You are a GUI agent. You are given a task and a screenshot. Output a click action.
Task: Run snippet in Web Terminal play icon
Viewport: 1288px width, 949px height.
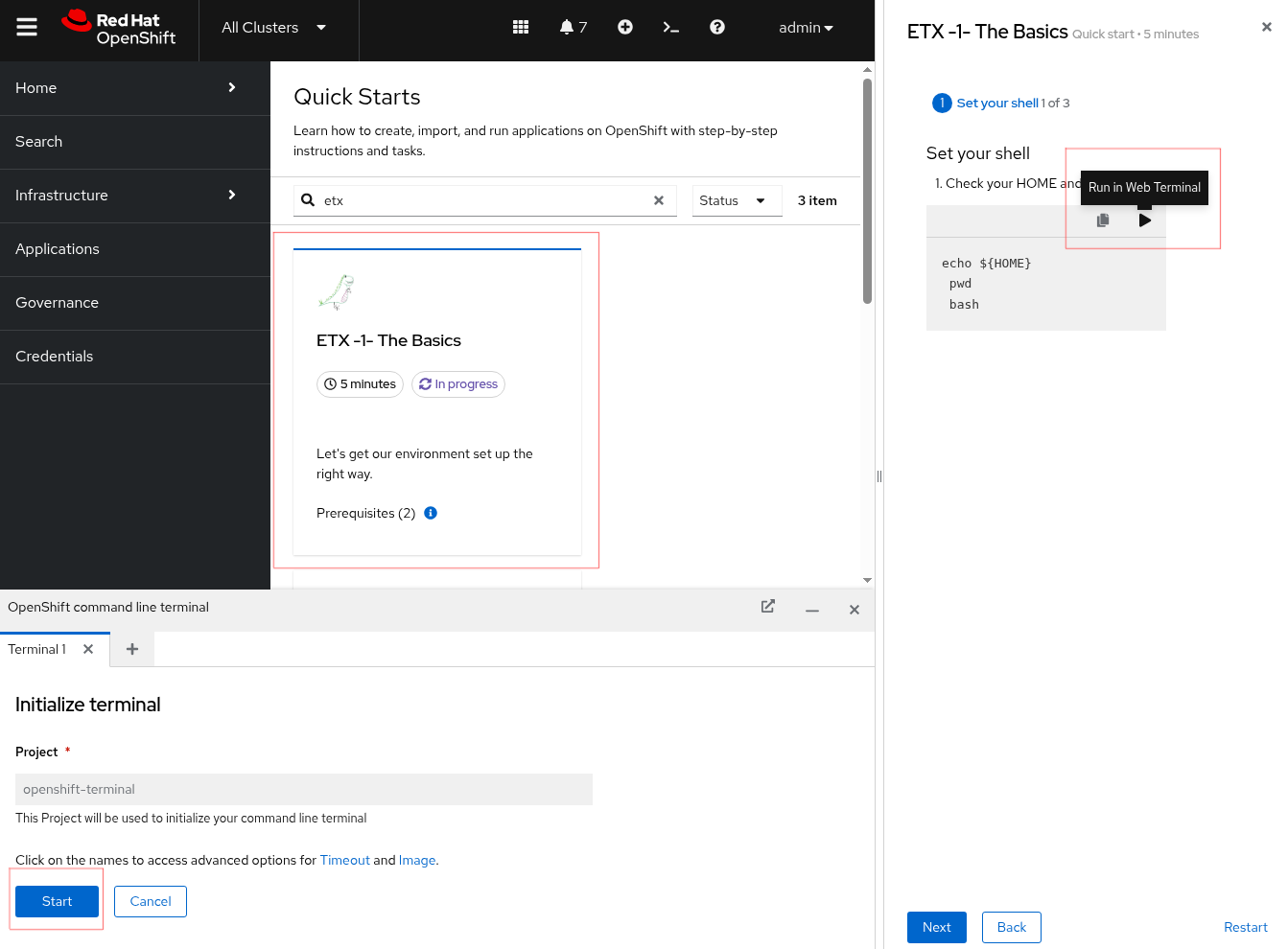(x=1144, y=220)
